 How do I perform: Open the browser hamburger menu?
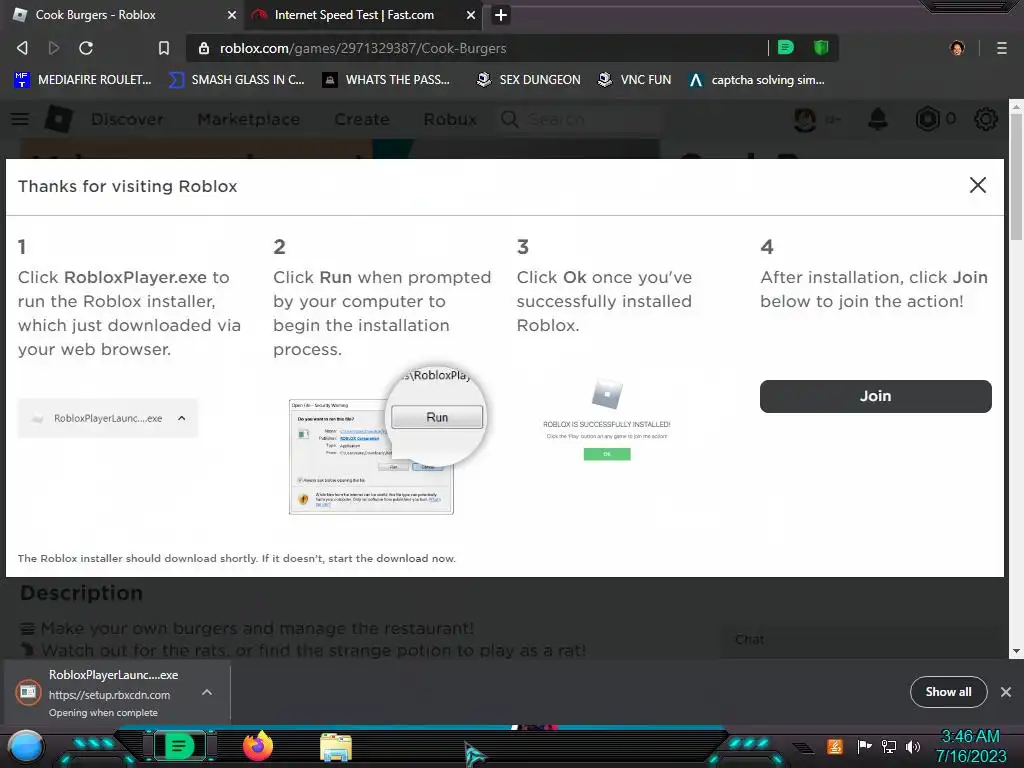pos(1001,48)
